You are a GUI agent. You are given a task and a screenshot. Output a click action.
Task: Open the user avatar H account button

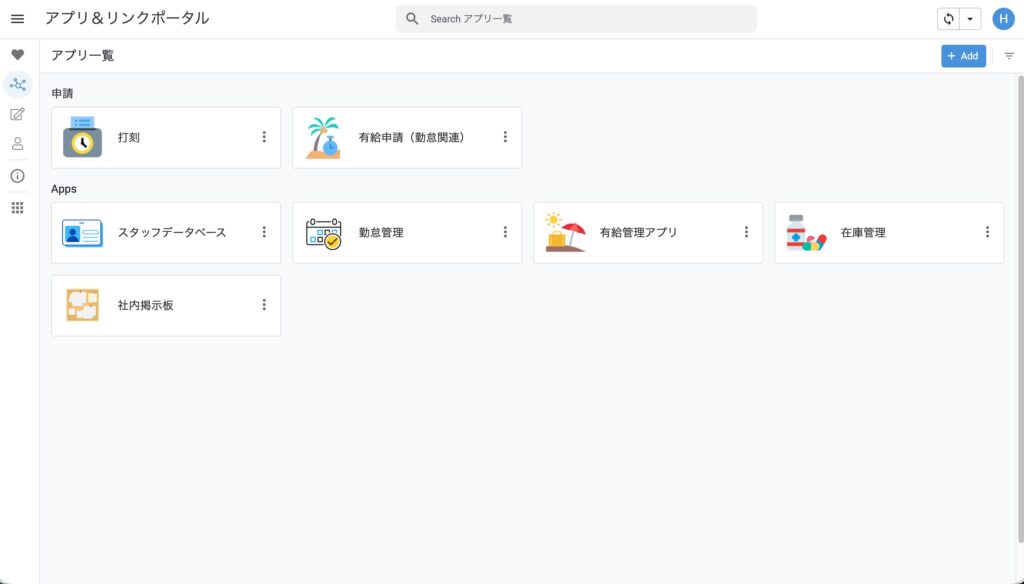point(1003,19)
